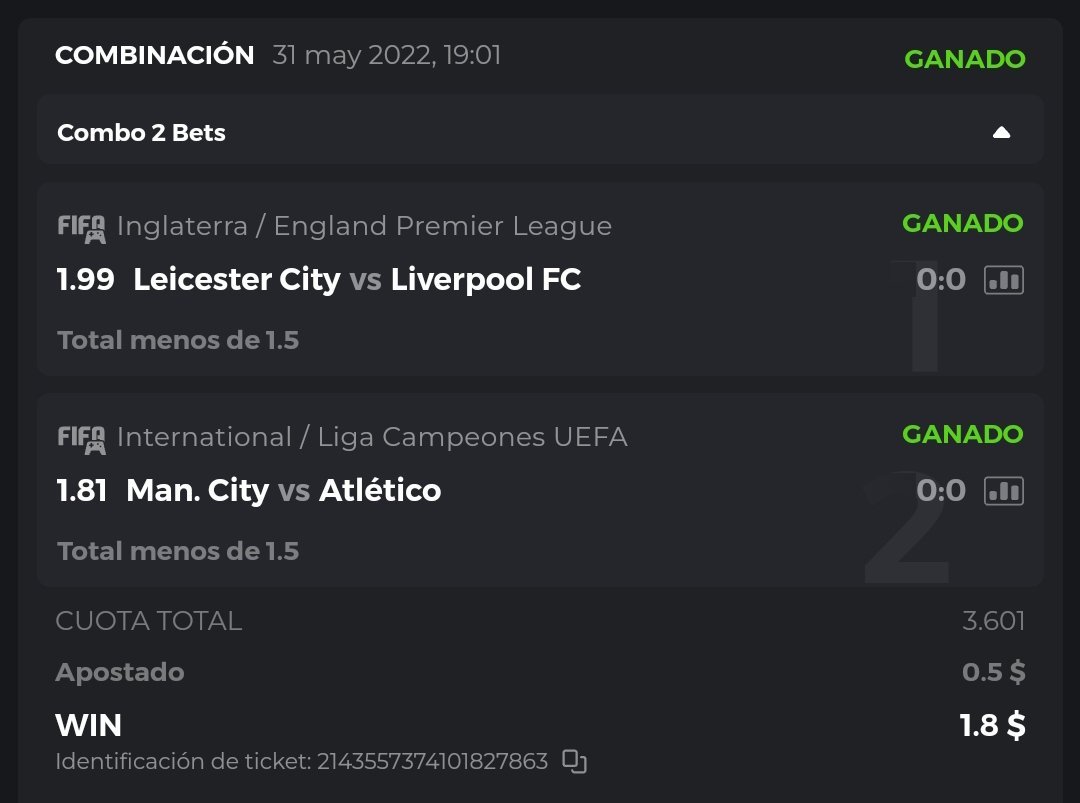Click the ticket ID number text
This screenshot has width=1080, height=803.
point(432,762)
